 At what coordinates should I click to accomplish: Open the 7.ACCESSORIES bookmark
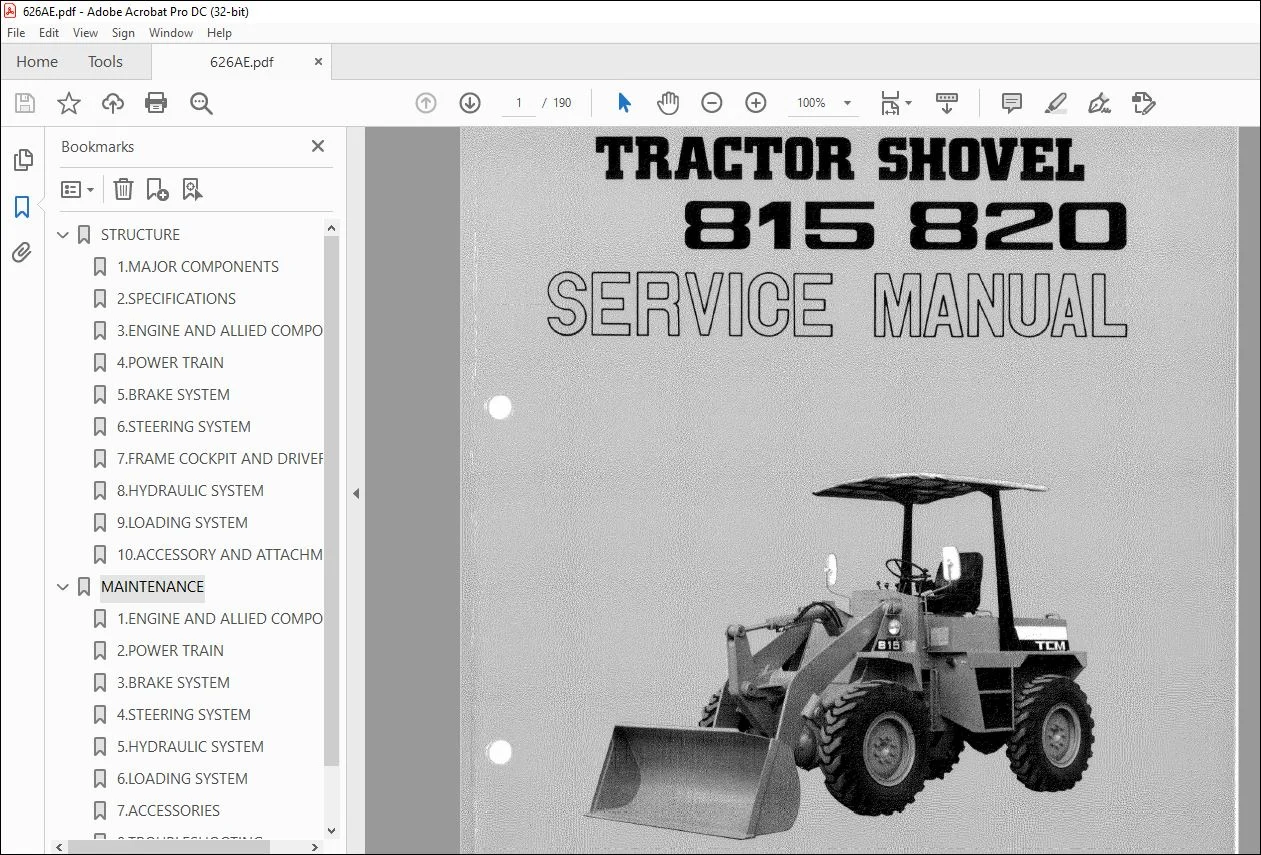point(168,811)
